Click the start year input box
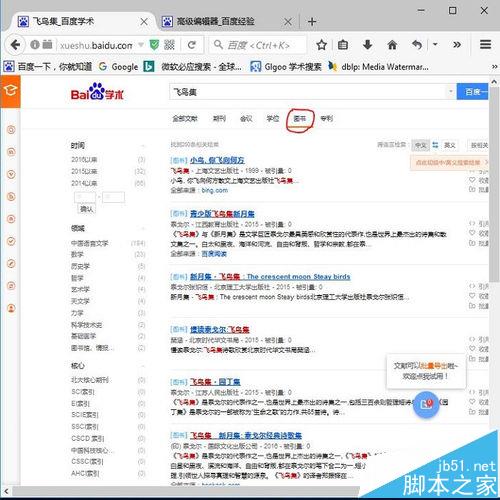Image resolution: width=500 pixels, height=500 pixels. tap(85, 197)
